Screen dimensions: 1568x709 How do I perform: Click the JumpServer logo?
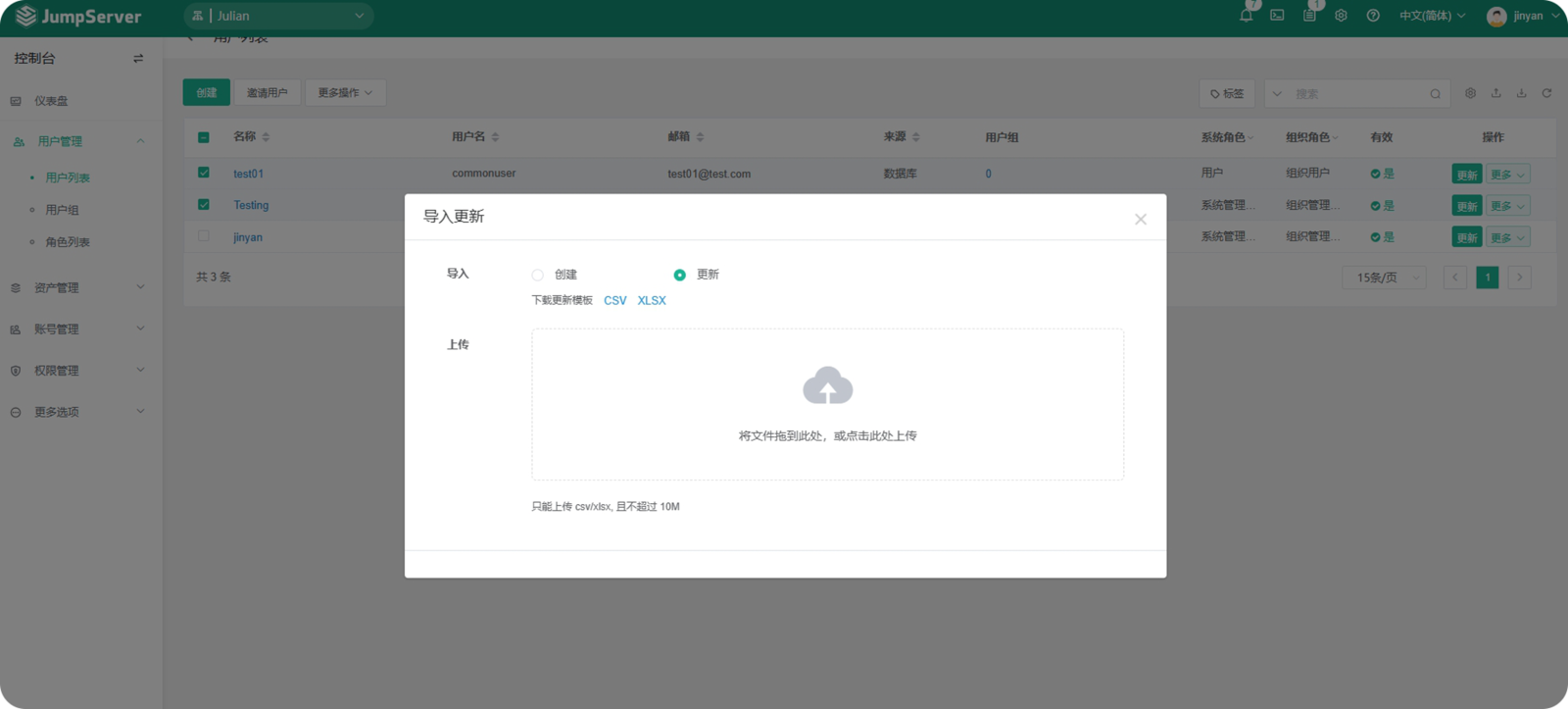click(78, 17)
